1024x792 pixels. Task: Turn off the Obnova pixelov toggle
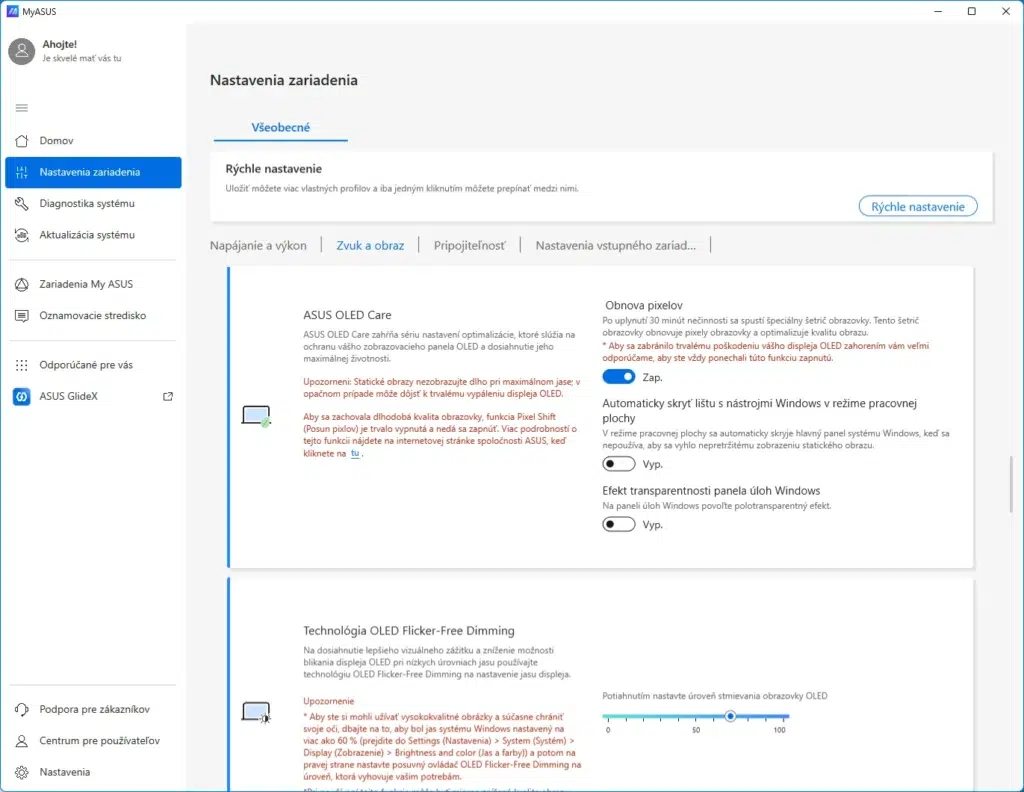click(x=618, y=377)
